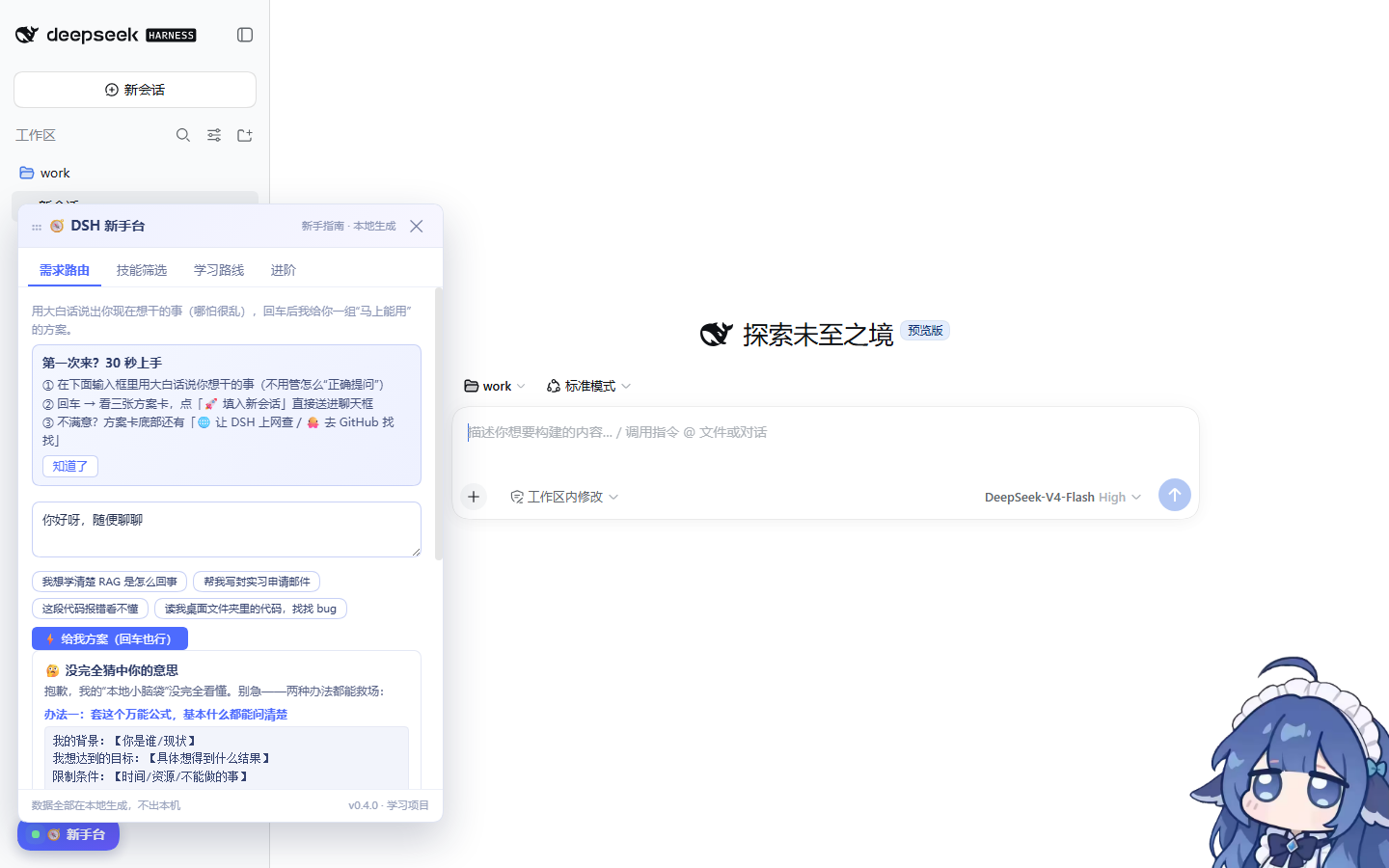Start a new chat with 新会话 button
The width and height of the screenshot is (1389, 868).
click(135, 90)
